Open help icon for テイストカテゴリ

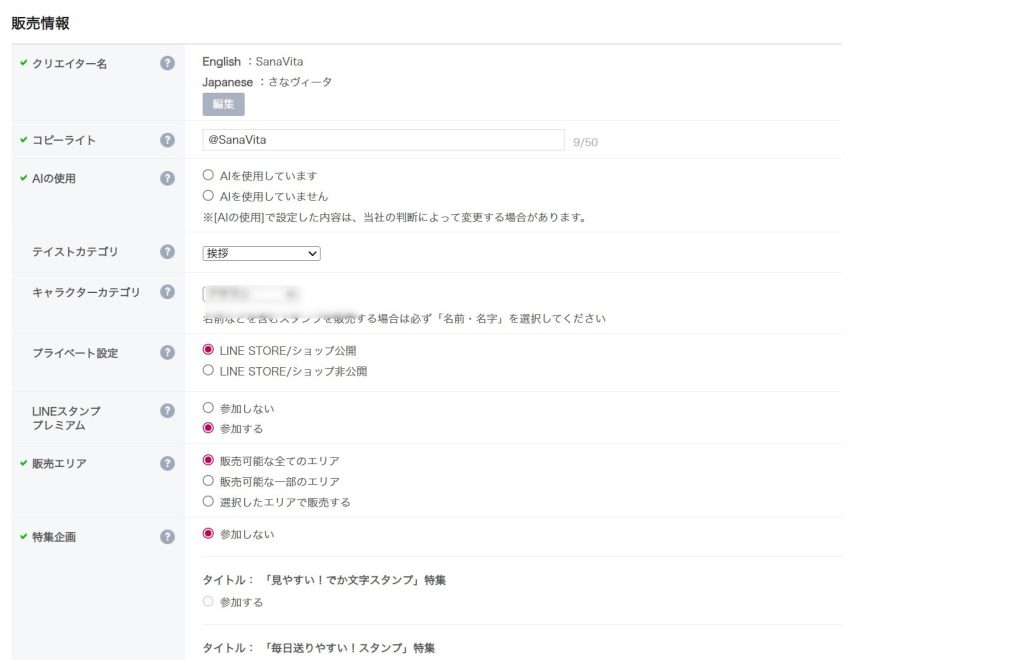pos(167,251)
